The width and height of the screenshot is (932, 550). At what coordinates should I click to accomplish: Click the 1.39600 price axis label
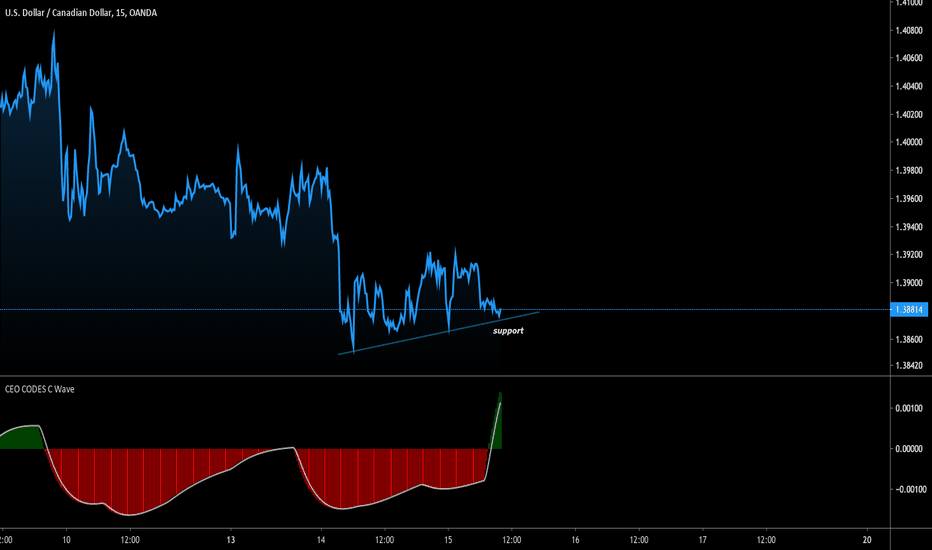909,199
